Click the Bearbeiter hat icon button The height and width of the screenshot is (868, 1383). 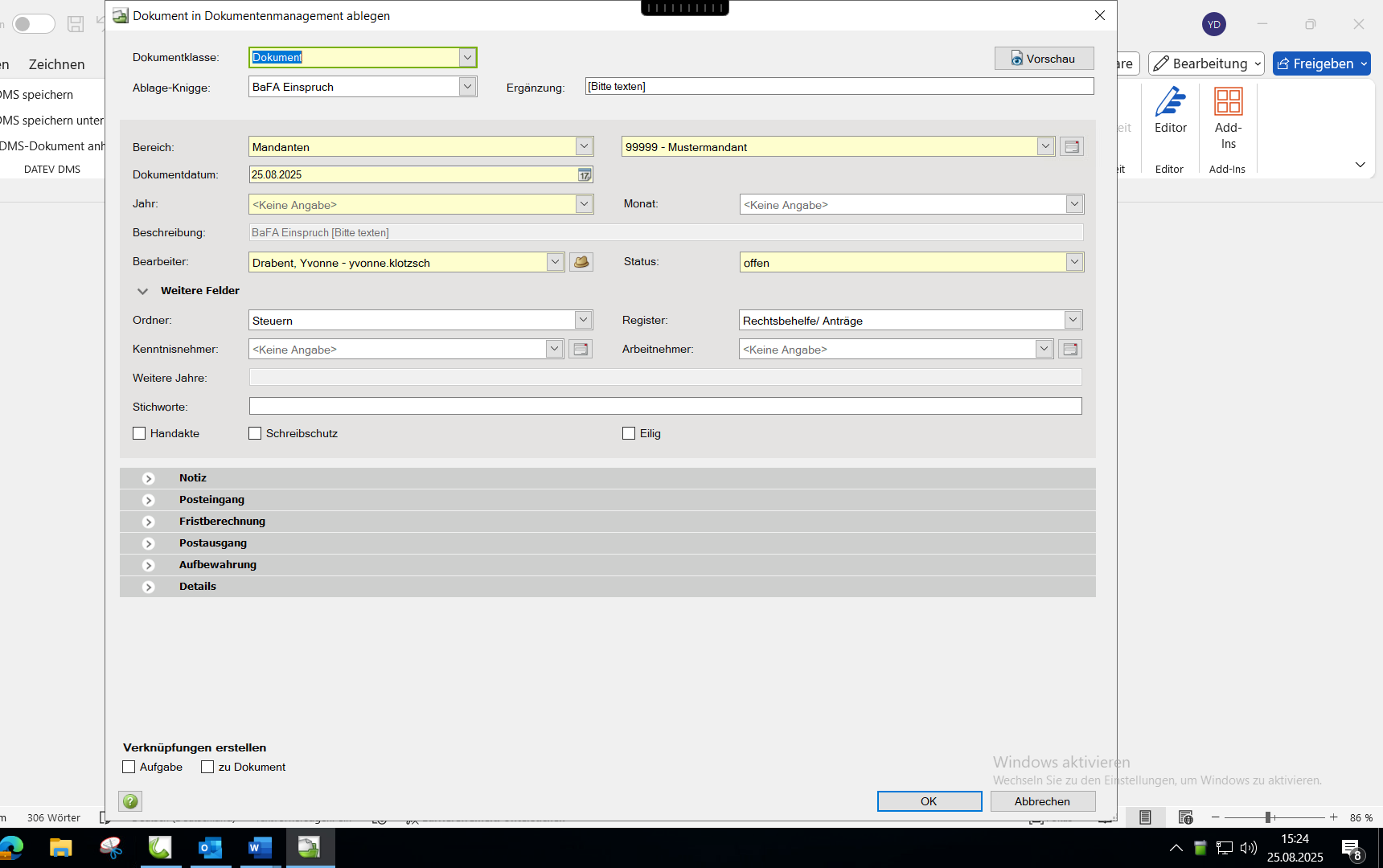coord(581,263)
